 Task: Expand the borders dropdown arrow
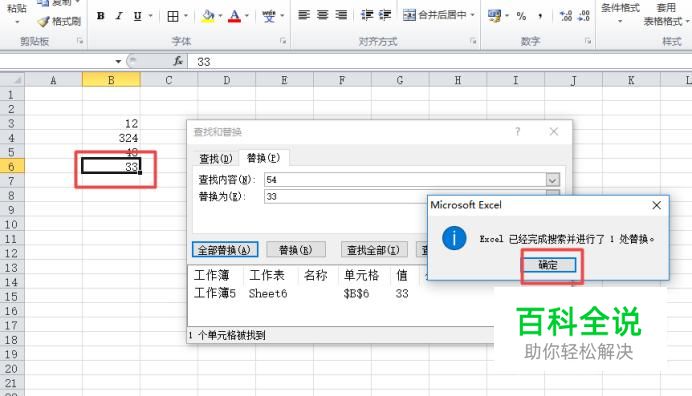click(186, 16)
